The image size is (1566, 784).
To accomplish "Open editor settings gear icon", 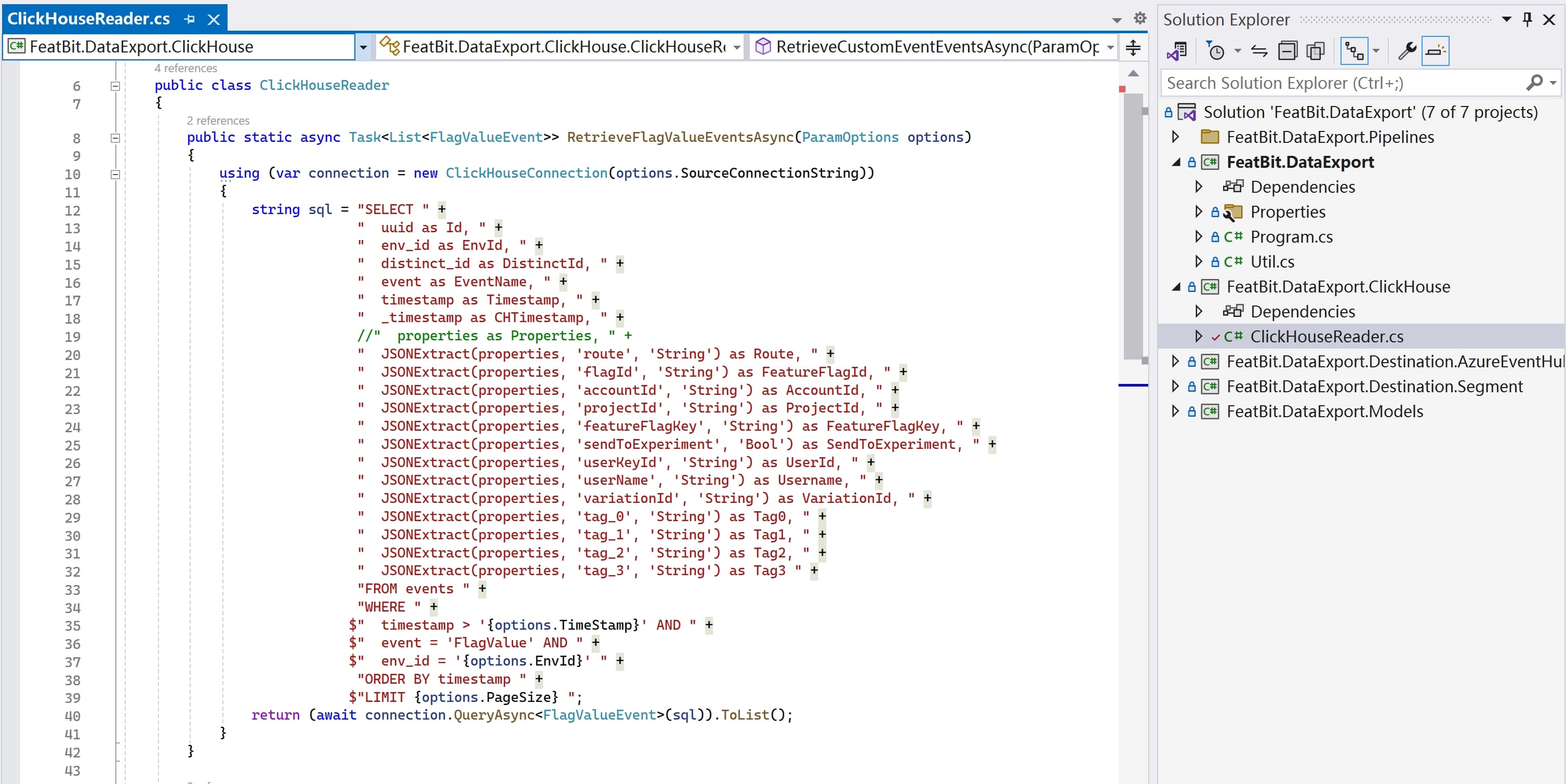I will point(1140,18).
